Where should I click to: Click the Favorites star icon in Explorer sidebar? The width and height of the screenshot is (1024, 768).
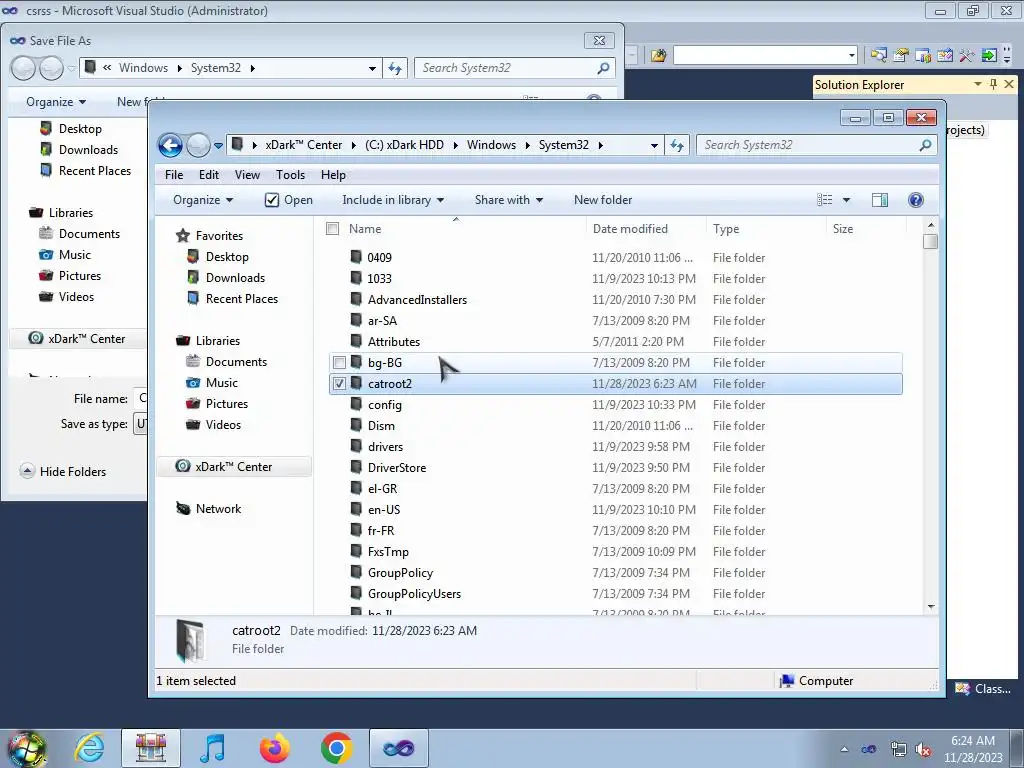183,236
